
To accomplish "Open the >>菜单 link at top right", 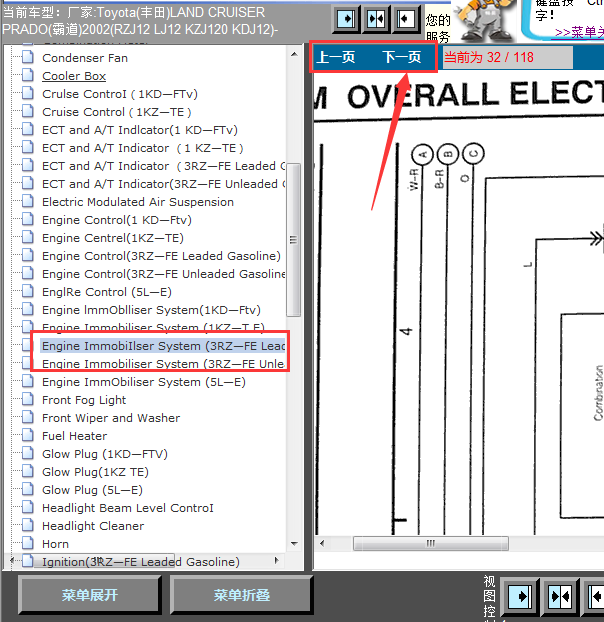I will (579, 33).
